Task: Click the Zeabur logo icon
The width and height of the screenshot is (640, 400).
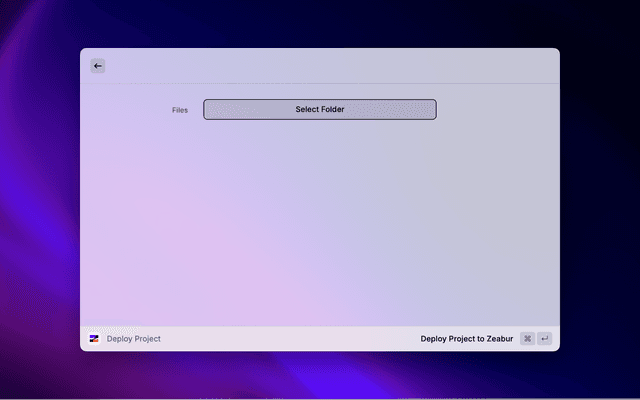Action: [x=94, y=339]
